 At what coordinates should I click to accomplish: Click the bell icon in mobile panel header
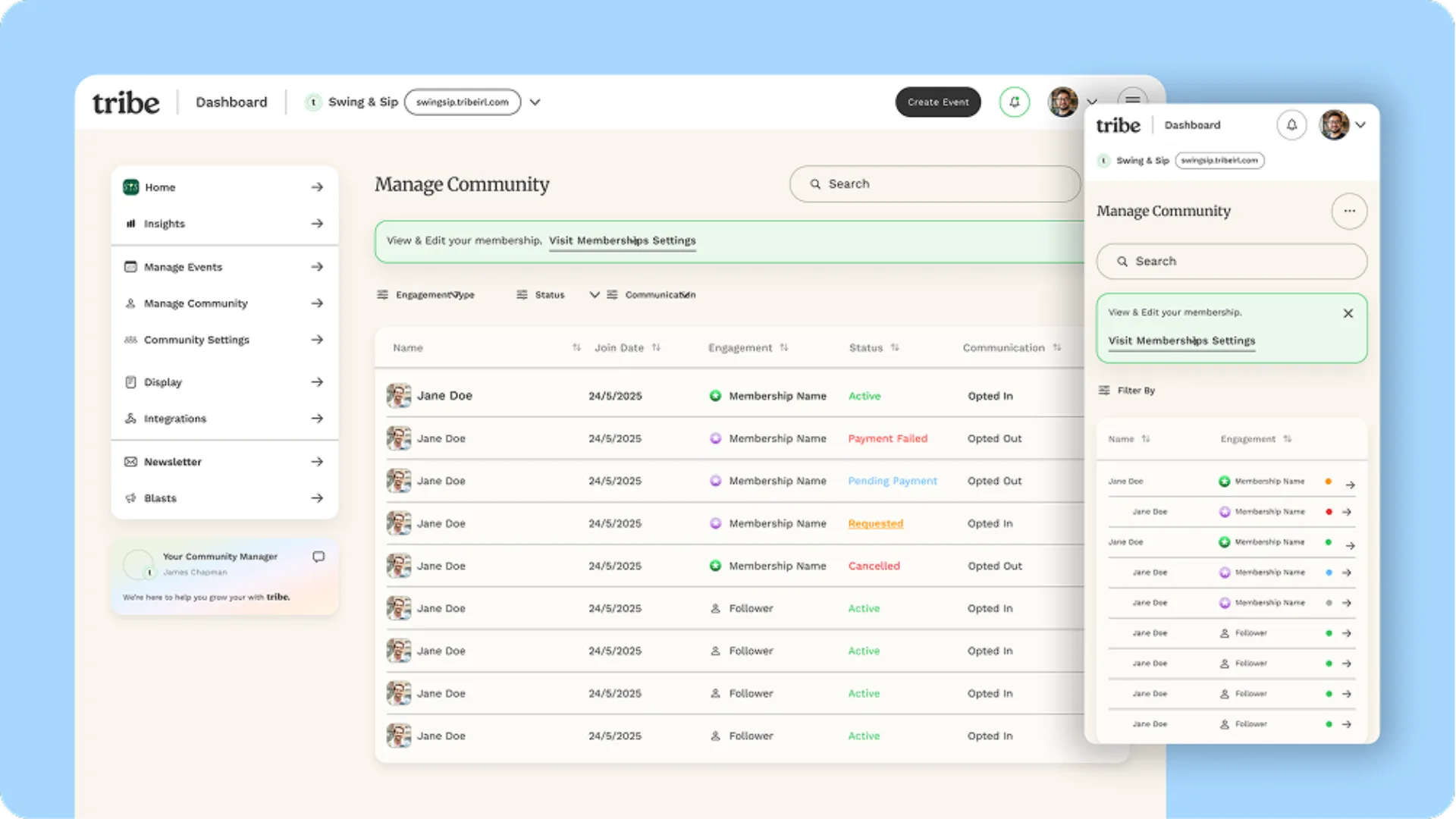(x=1291, y=125)
